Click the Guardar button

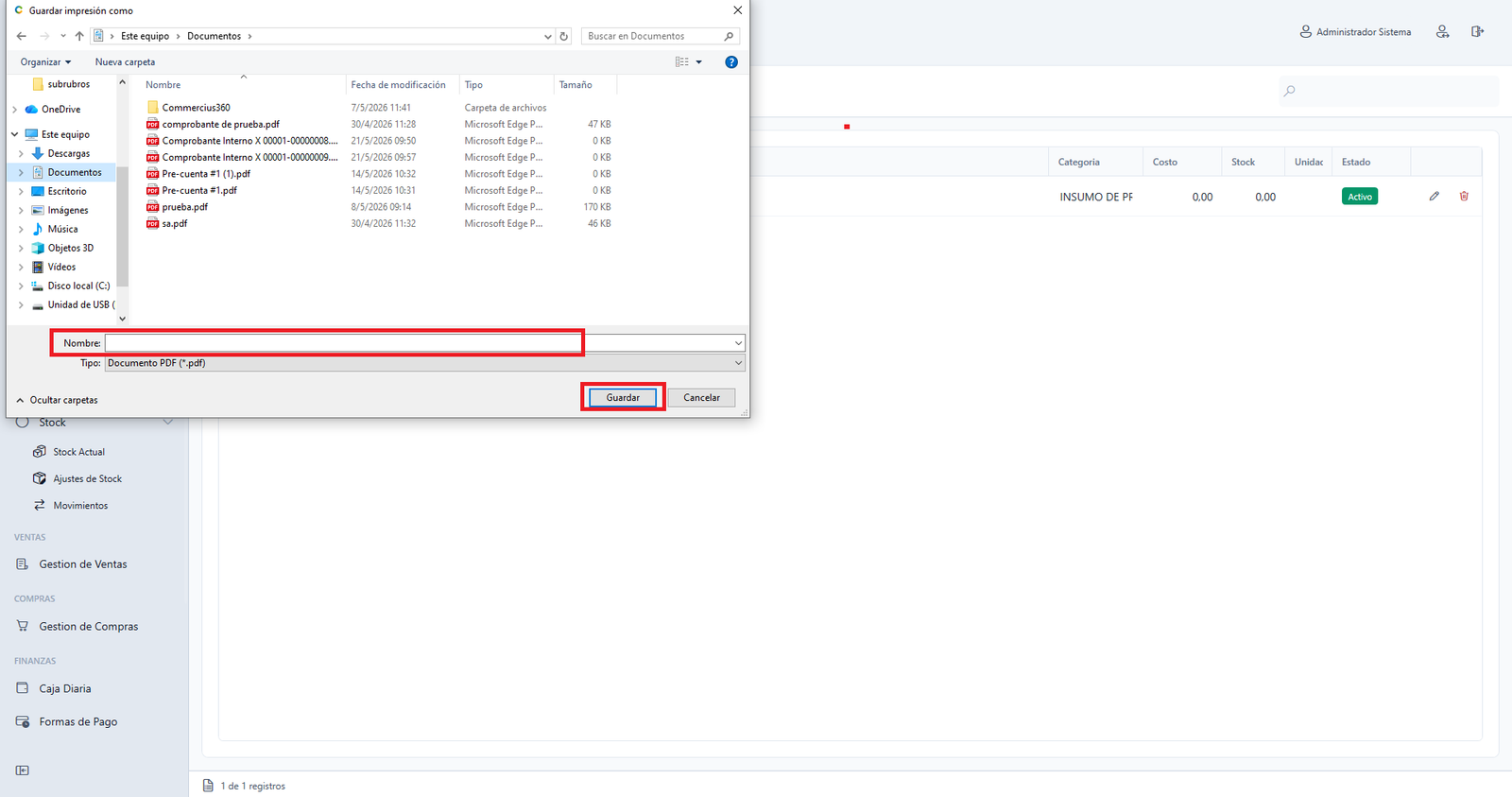pos(623,397)
